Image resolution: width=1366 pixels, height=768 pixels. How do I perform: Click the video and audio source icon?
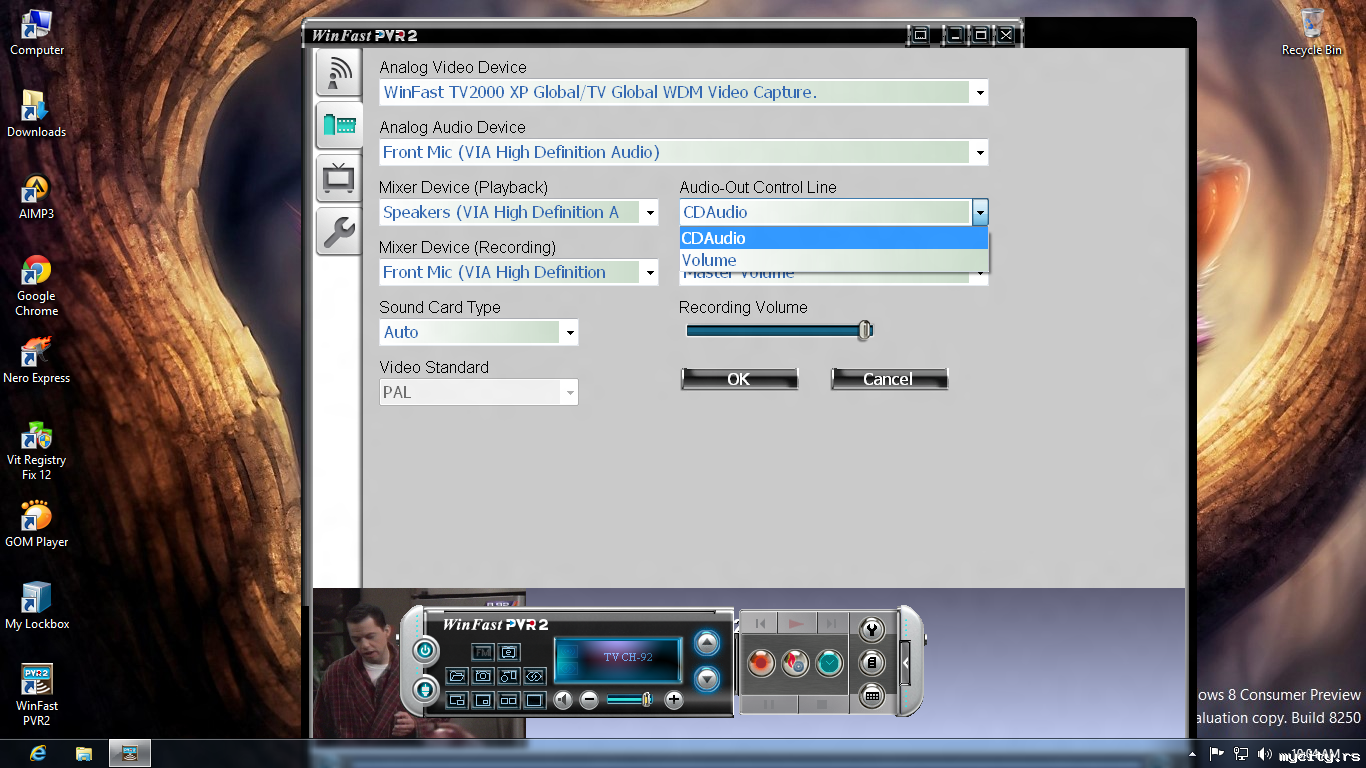509,676
